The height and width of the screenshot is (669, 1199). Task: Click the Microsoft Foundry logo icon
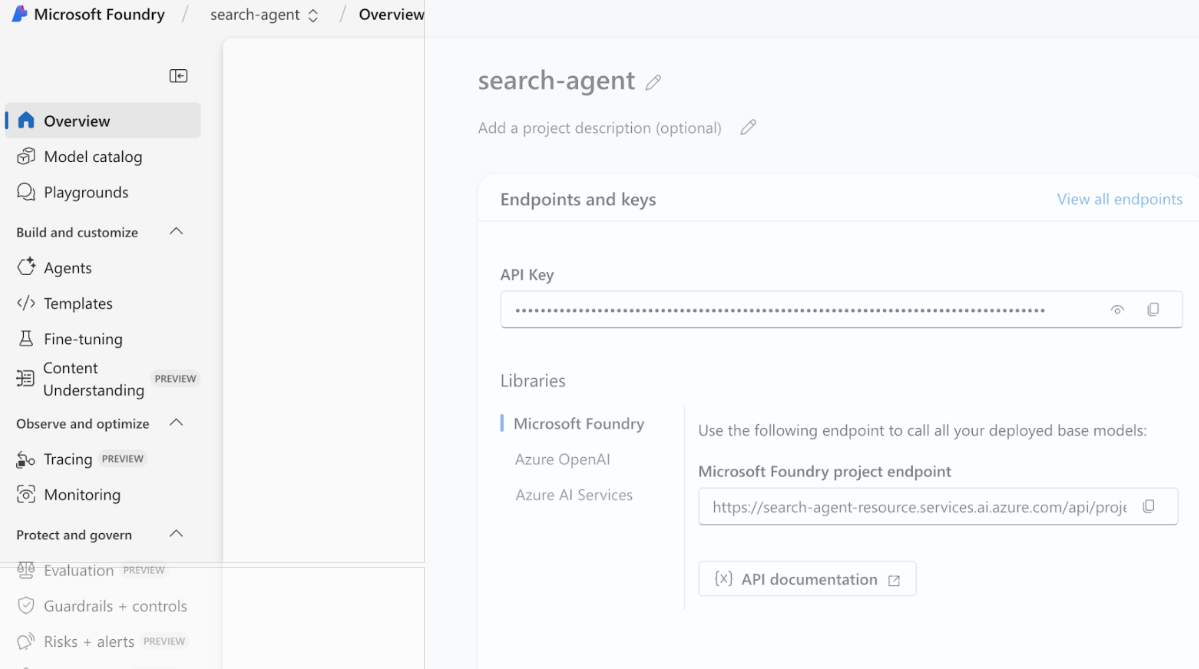click(x=19, y=14)
